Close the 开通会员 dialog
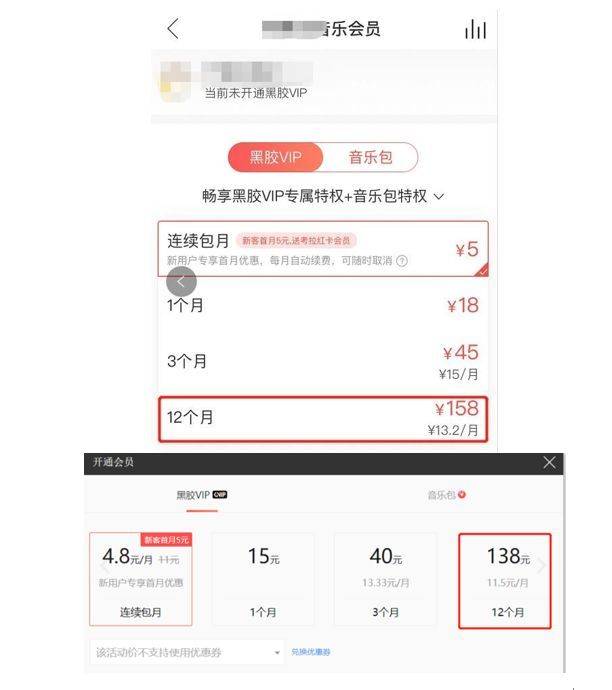This screenshot has width=612, height=690. click(549, 462)
